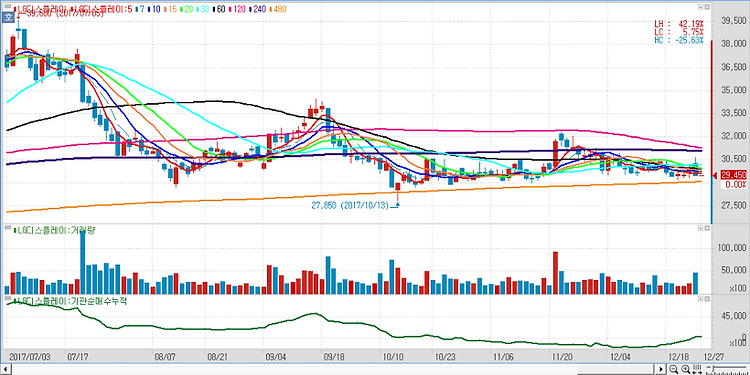The height and width of the screenshot is (375, 750).
Task: Click the candle spacing adjust icon
Action: 697,369
